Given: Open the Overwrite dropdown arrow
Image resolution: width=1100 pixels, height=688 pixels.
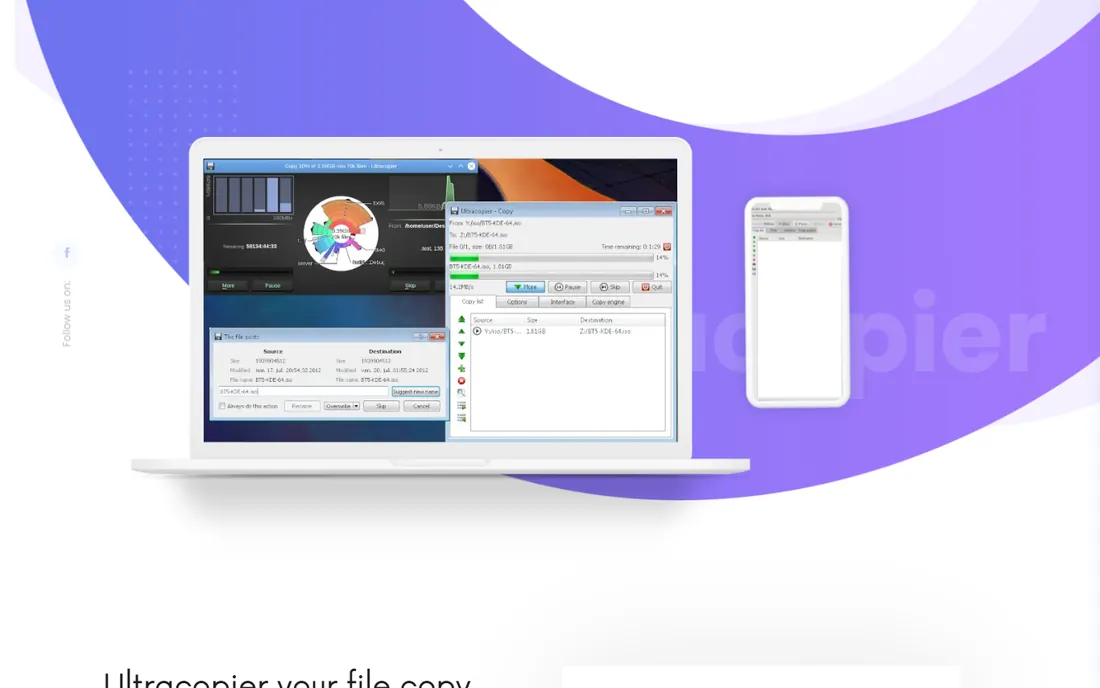Looking at the screenshot, I should (356, 406).
